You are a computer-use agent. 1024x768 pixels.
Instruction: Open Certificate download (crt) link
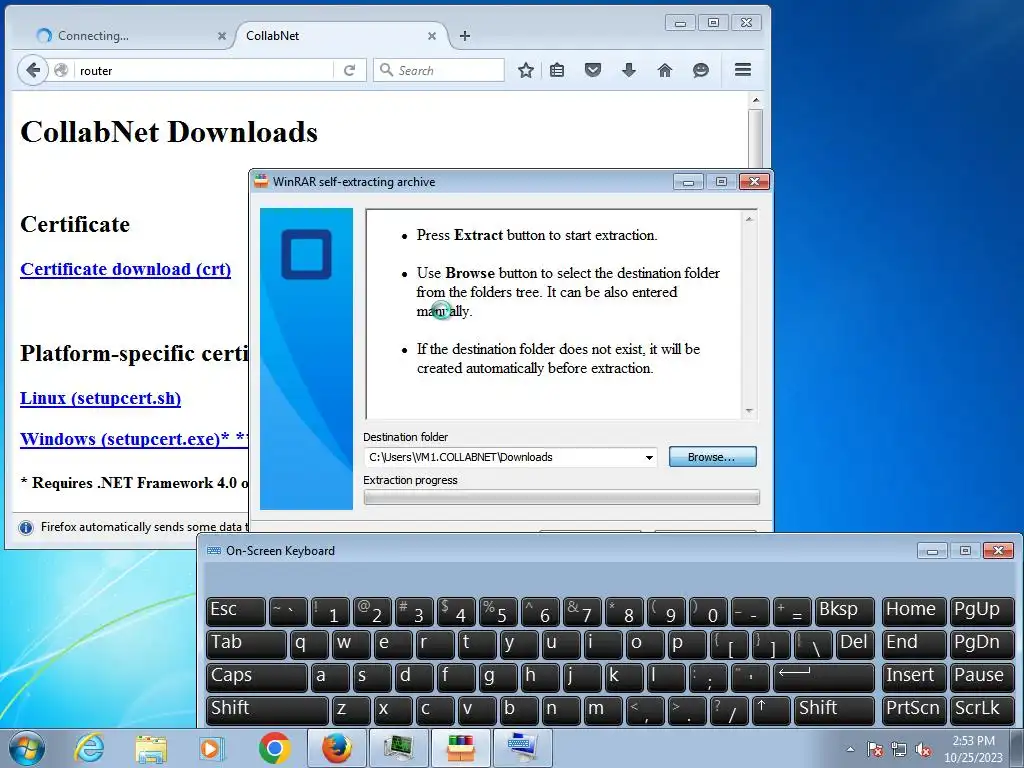click(x=125, y=269)
